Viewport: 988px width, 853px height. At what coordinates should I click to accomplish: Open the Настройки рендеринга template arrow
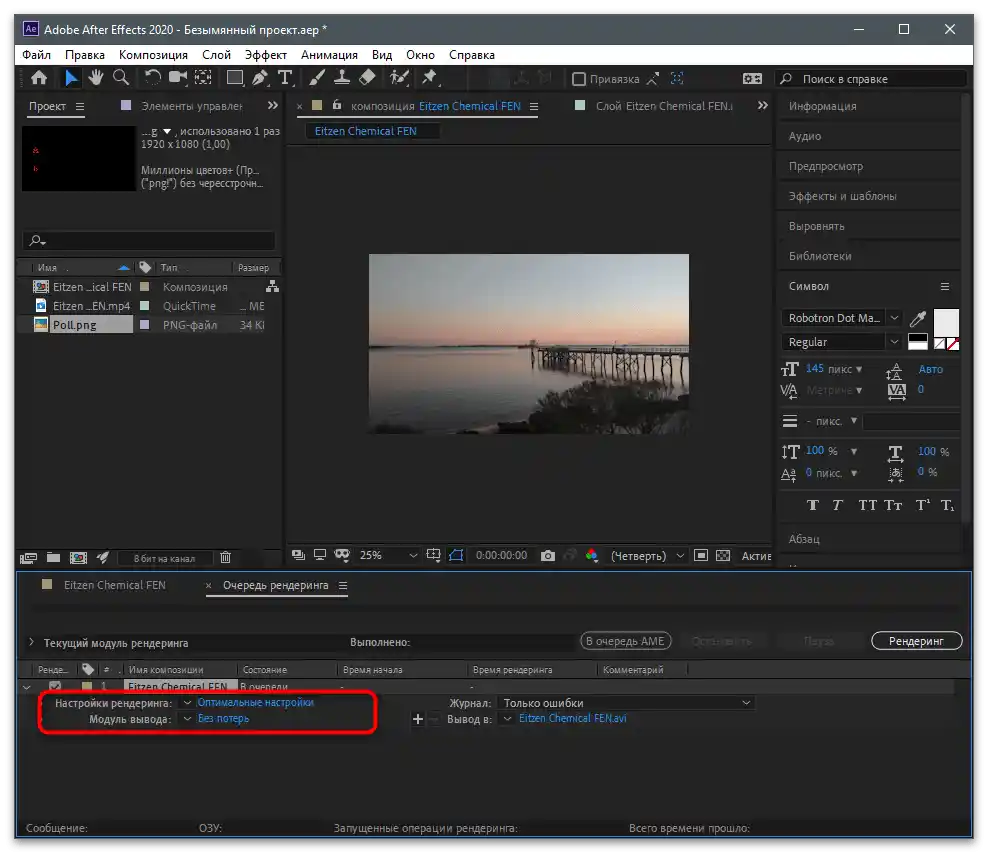pyautogui.click(x=187, y=702)
